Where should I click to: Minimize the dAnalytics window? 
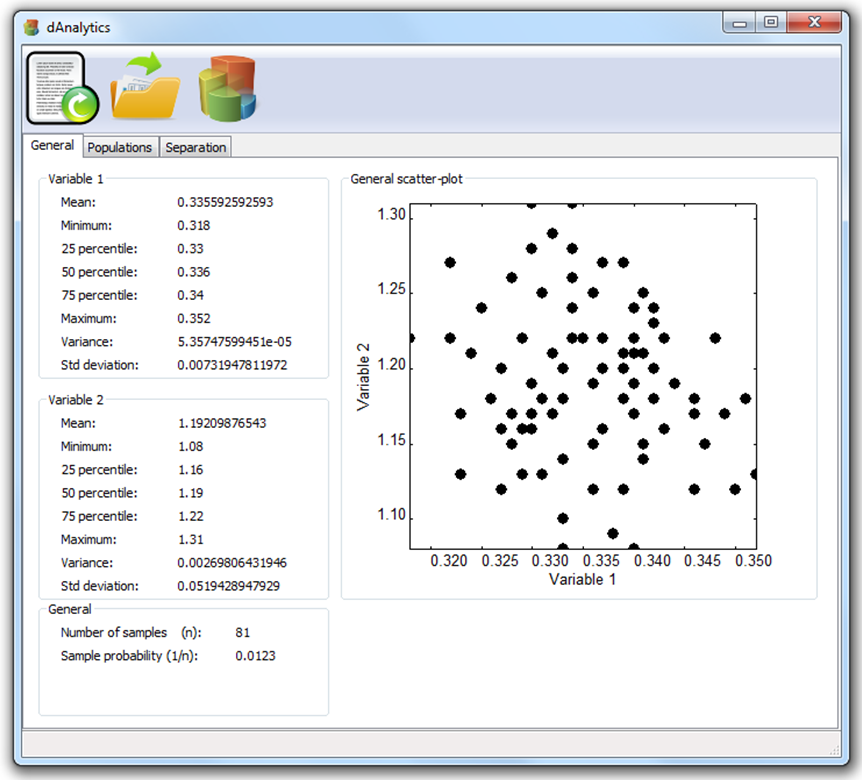(739, 23)
